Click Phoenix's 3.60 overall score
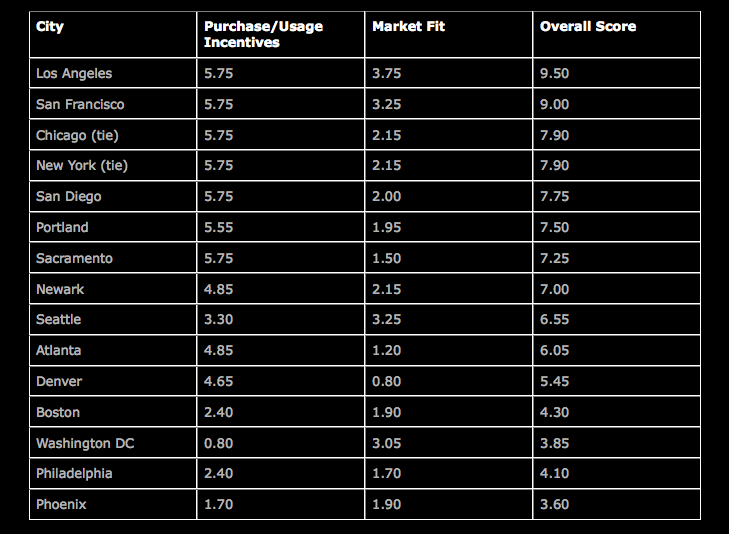The image size is (729, 534). (555, 505)
